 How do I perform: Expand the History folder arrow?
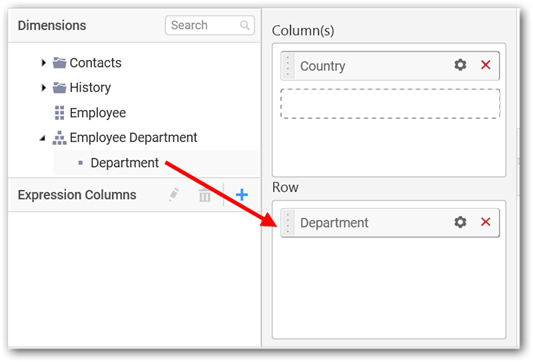43,88
